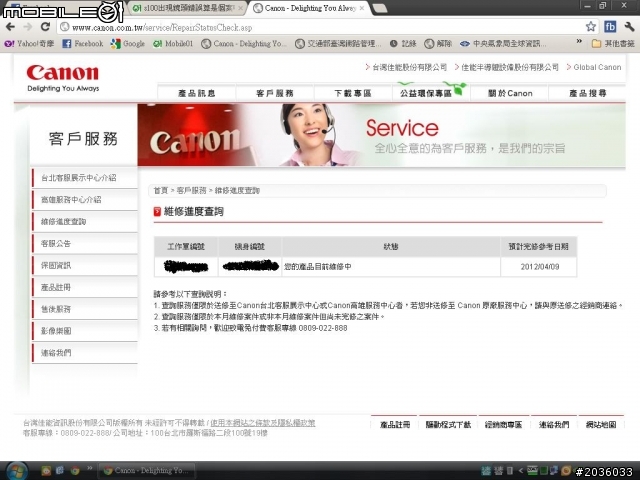
Task: Open Canon - Delighting You bookmark
Action: [244, 43]
